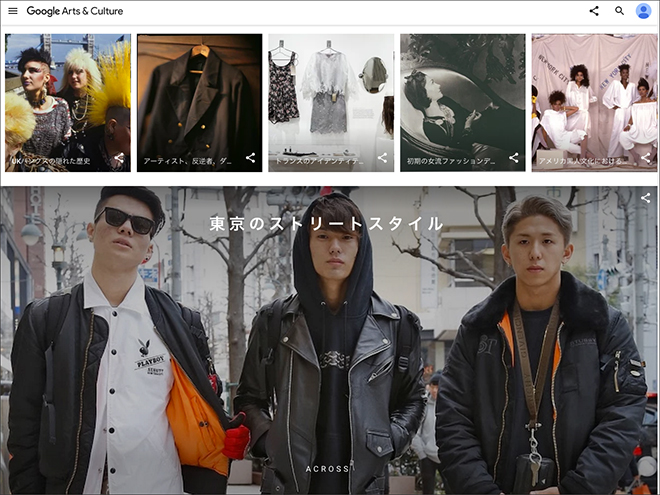
Task: Click the Google Arts & Culture logo
Action: (74, 11)
